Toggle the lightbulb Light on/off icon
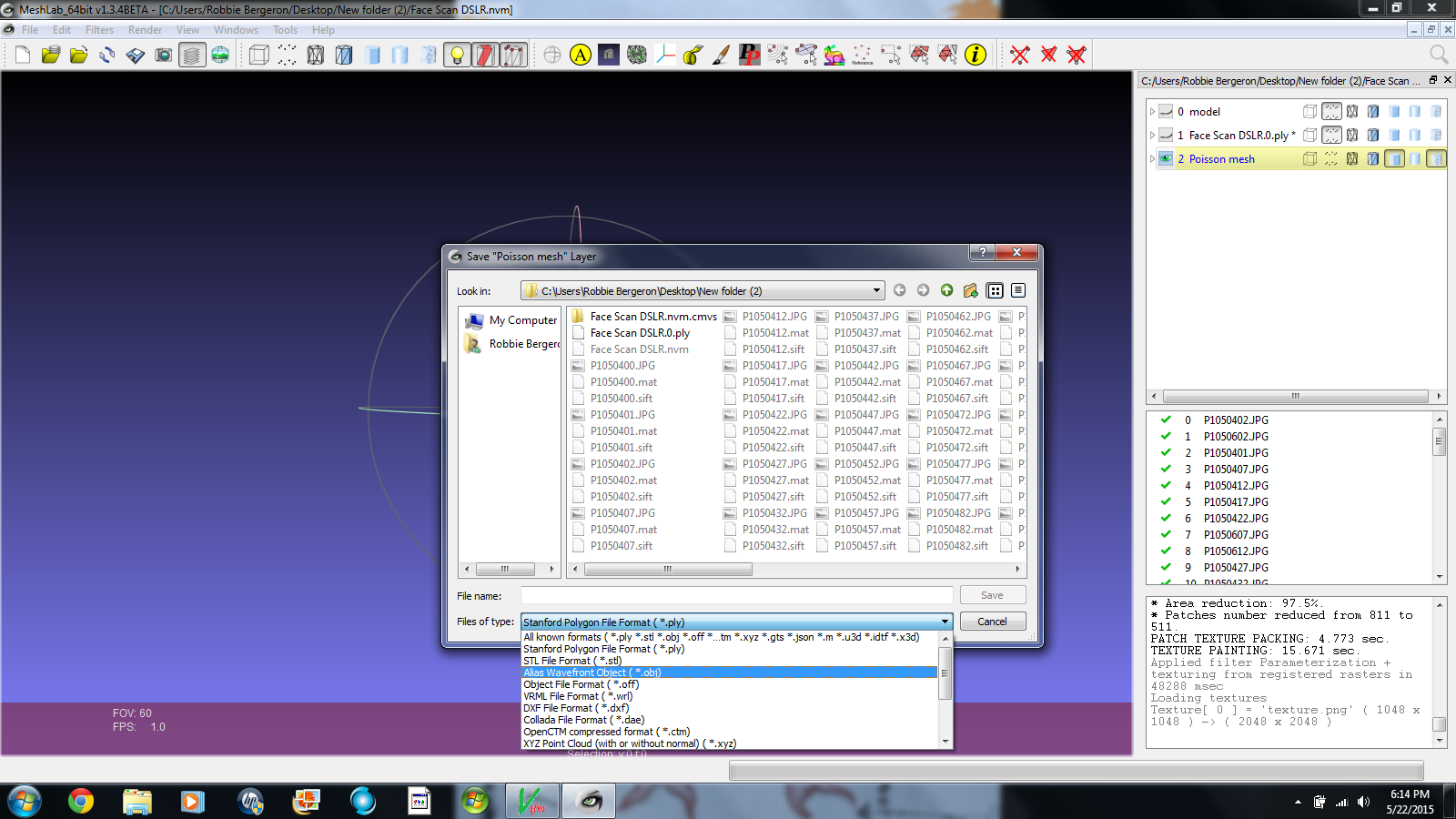The width and height of the screenshot is (1456, 819). pos(457,56)
